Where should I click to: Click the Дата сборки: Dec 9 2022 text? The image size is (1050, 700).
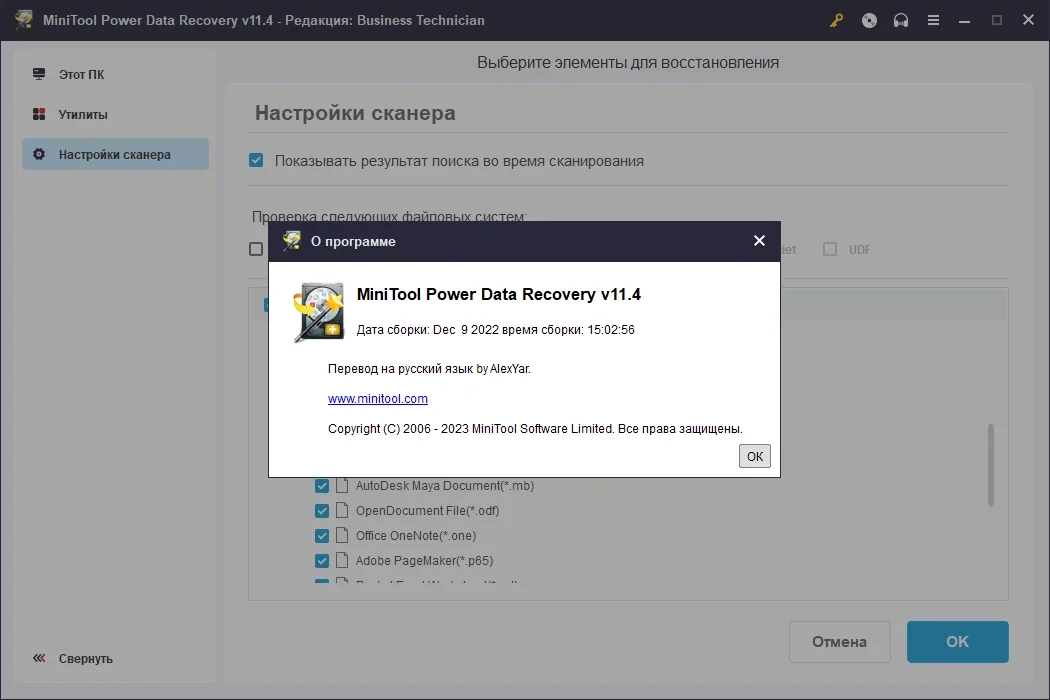point(496,330)
